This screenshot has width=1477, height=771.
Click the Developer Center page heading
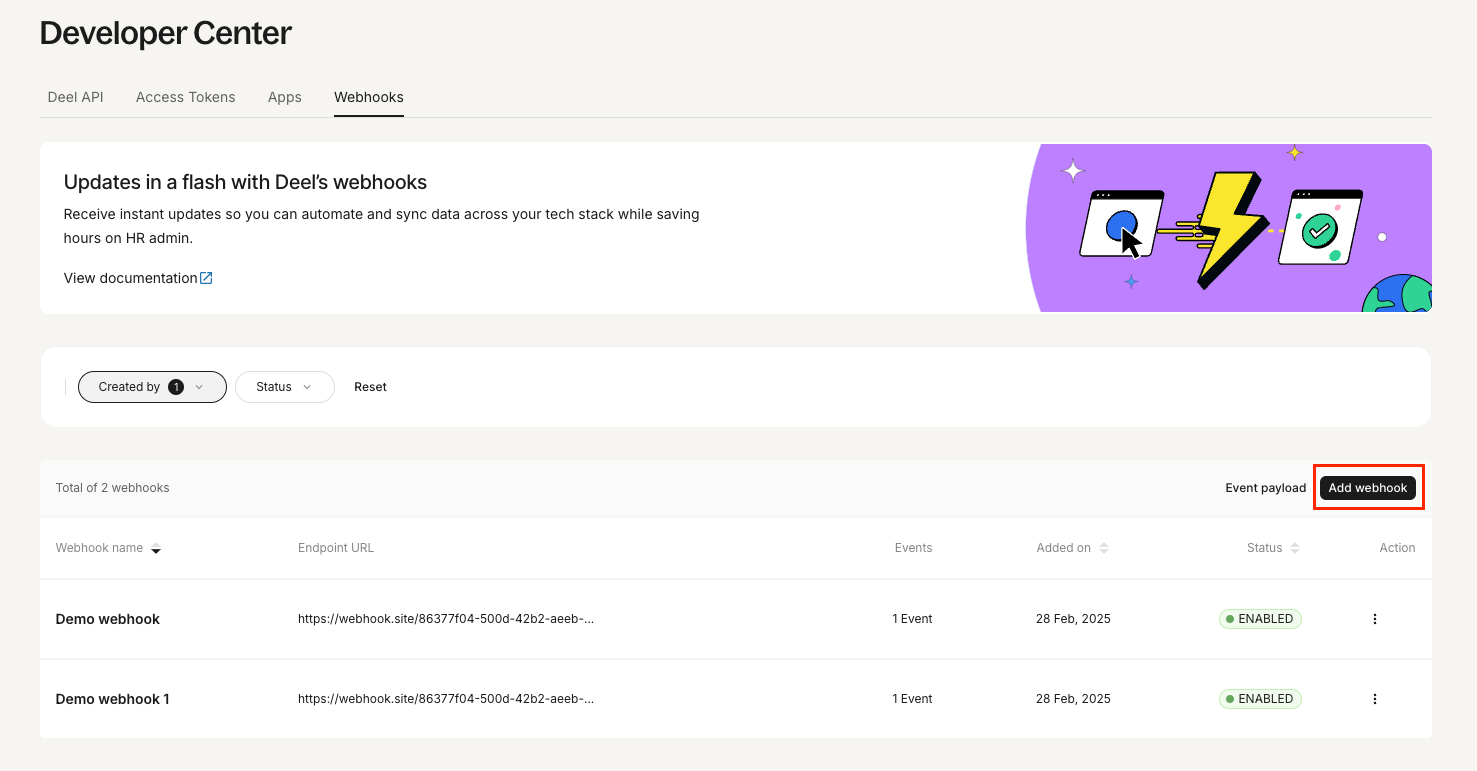[x=166, y=33]
